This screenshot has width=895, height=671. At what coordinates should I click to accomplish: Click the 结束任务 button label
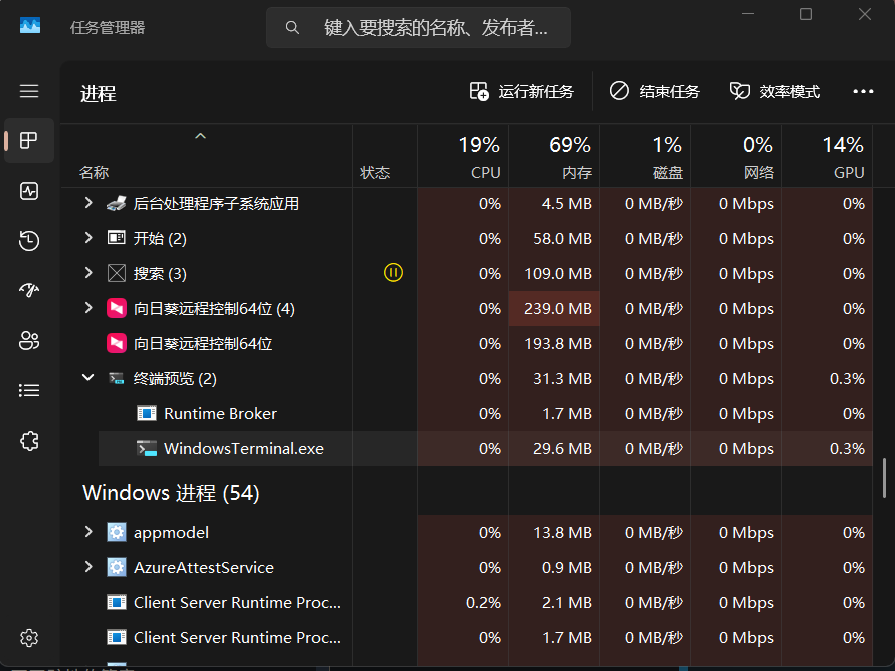(x=669, y=91)
